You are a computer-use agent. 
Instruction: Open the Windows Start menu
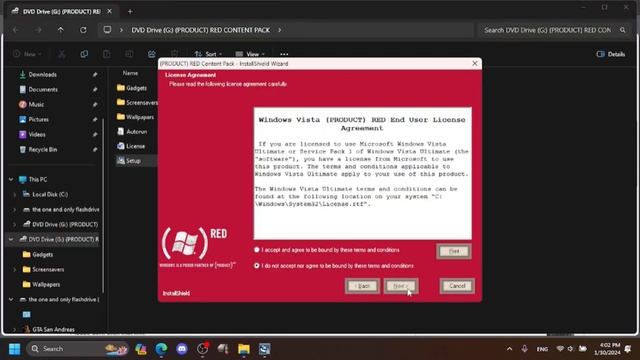pos(15,349)
